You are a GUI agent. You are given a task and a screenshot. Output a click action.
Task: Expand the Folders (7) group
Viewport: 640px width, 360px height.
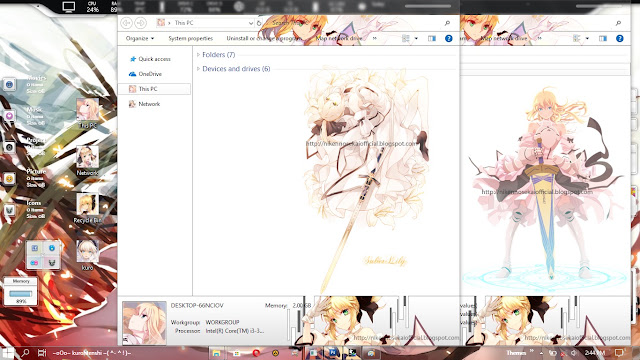pos(198,55)
